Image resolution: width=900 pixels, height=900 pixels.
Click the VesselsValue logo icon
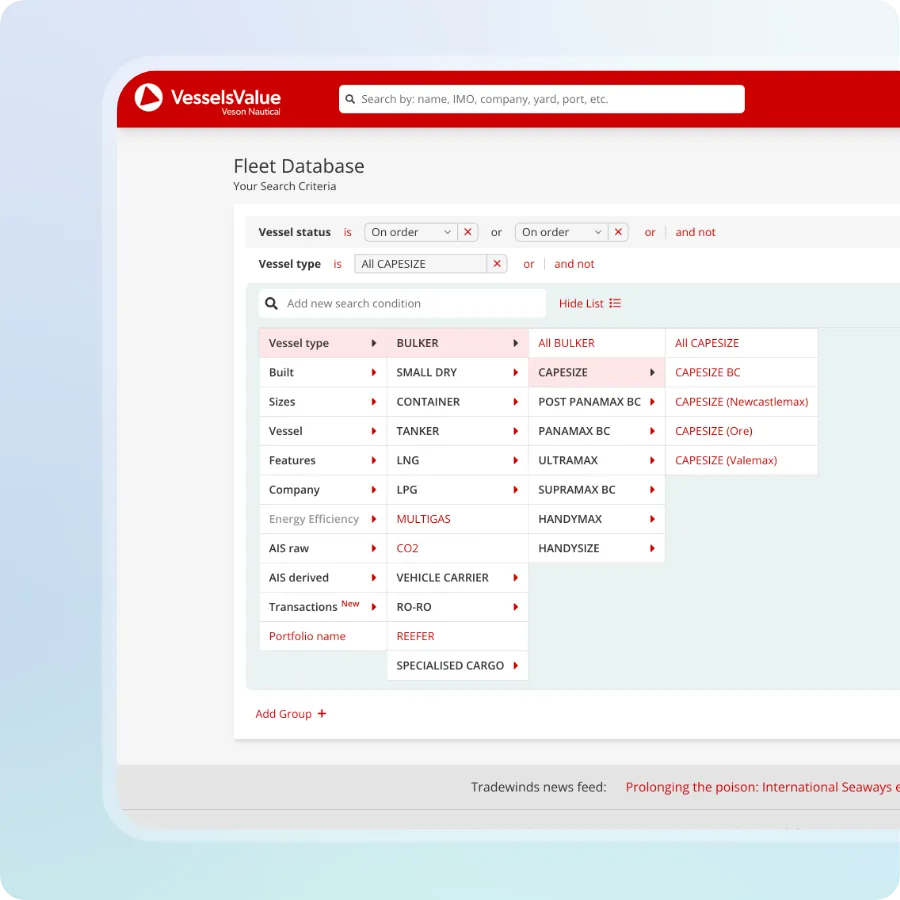click(148, 98)
